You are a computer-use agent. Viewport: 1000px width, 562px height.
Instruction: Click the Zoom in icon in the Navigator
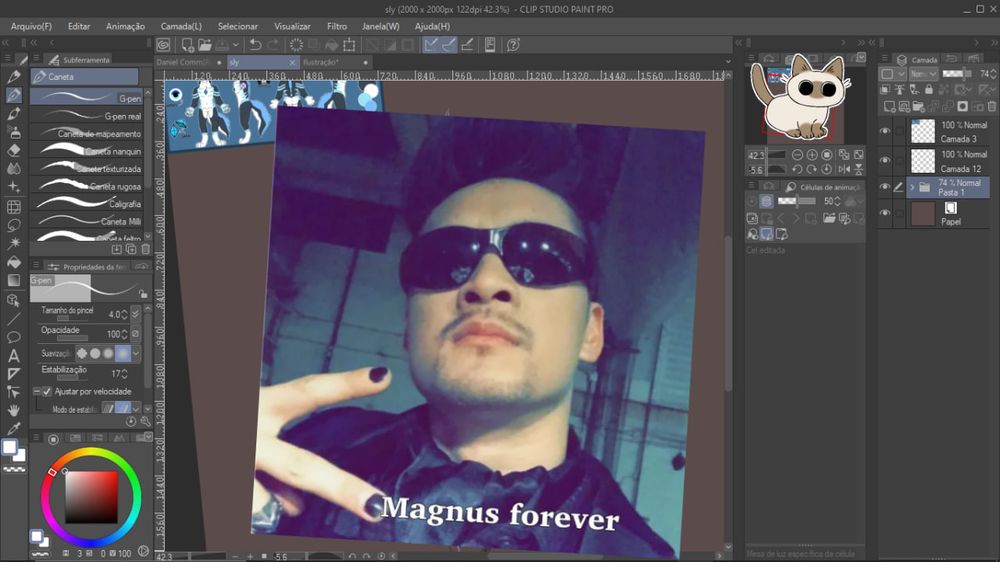point(812,155)
